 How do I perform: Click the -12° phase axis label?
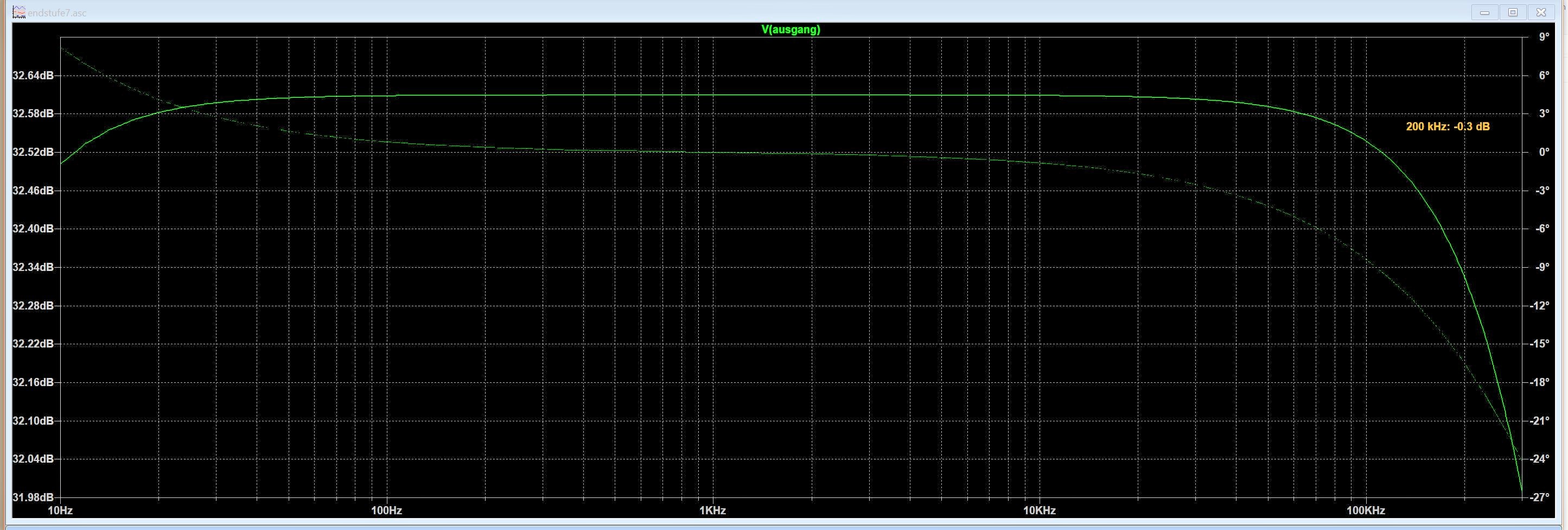pos(1540,306)
